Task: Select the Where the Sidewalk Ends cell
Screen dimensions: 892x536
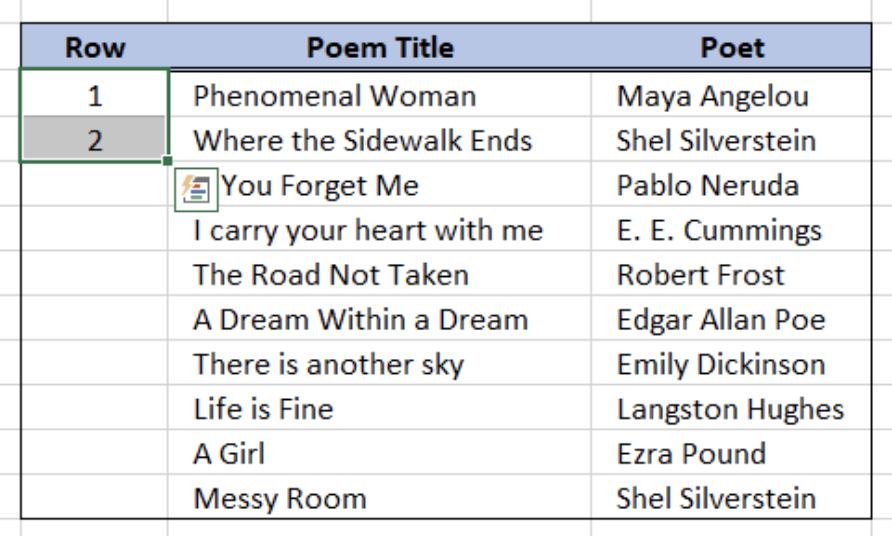Action: (x=380, y=139)
